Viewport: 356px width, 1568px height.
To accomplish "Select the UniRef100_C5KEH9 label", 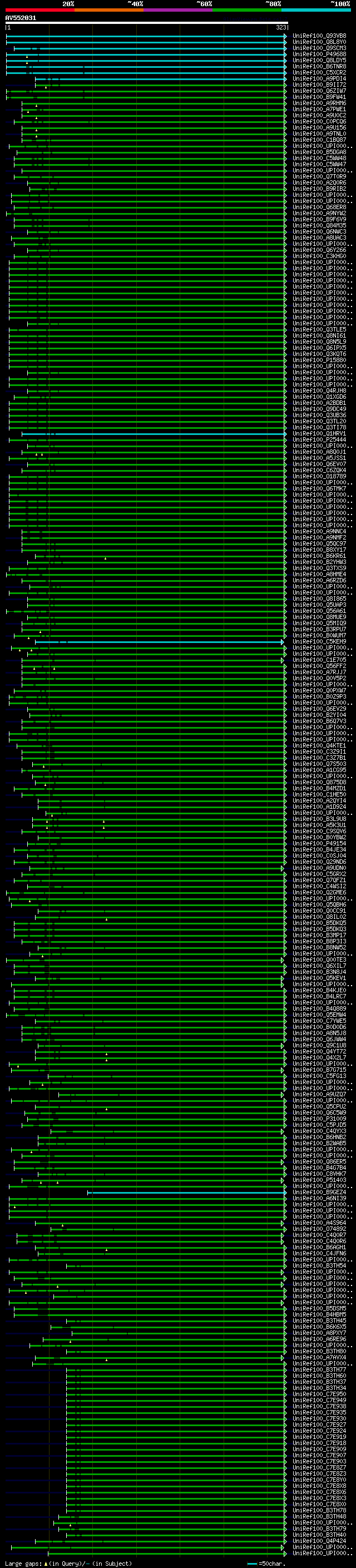I will click(x=319, y=642).
